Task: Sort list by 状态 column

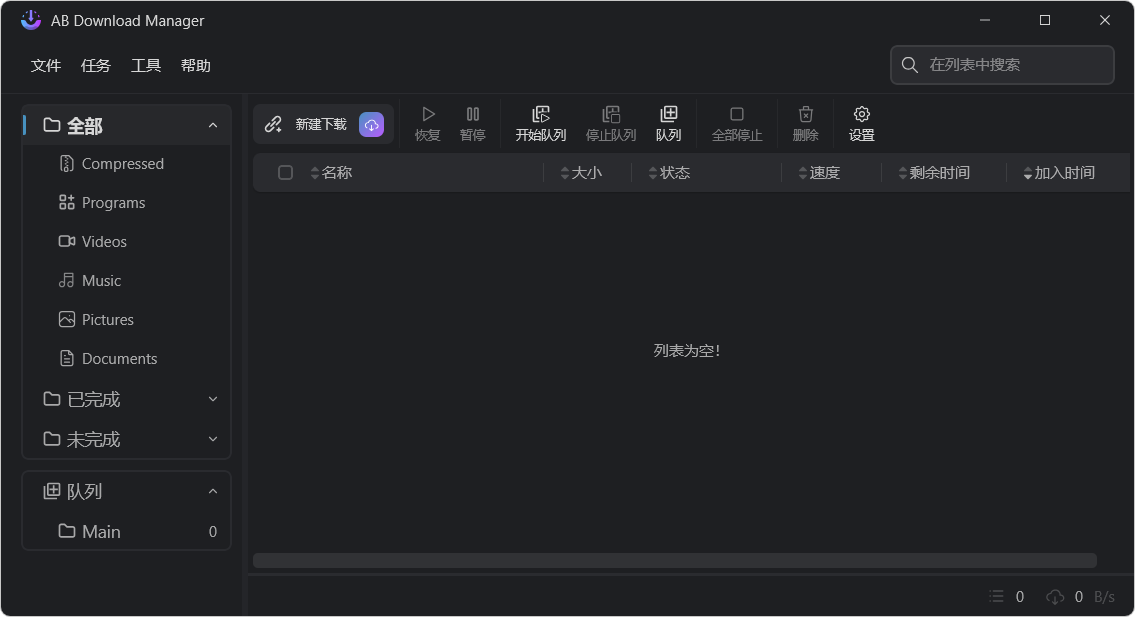Action: 670,173
